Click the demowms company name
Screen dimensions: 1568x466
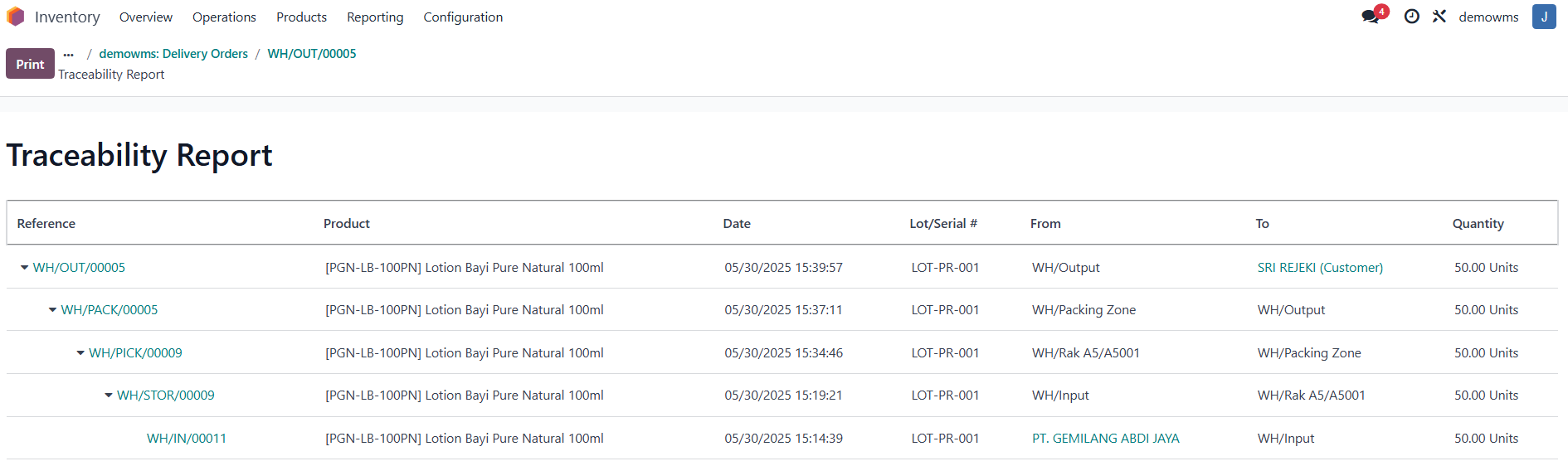click(x=1488, y=17)
